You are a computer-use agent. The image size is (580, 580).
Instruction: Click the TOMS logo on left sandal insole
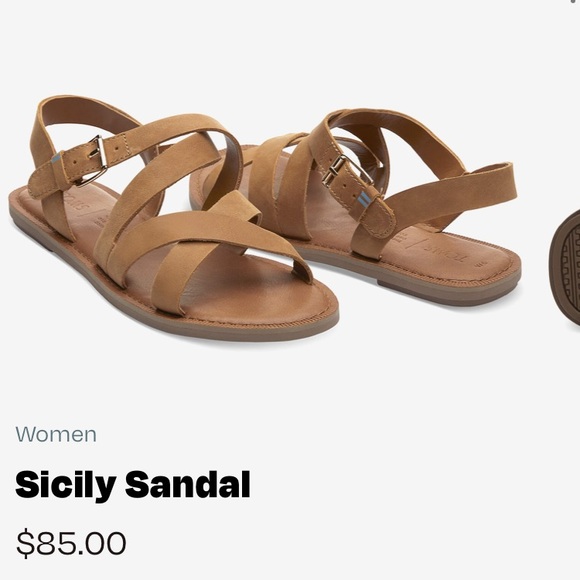click(x=76, y=205)
